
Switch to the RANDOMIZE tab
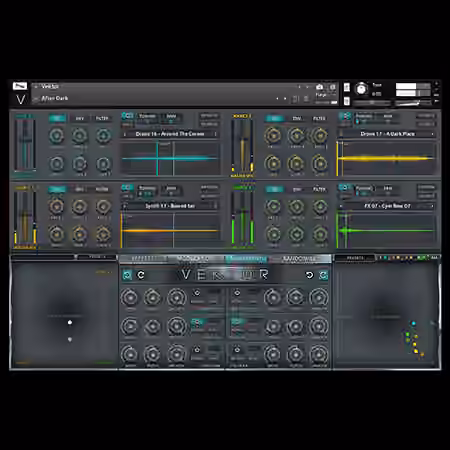click(x=299, y=259)
